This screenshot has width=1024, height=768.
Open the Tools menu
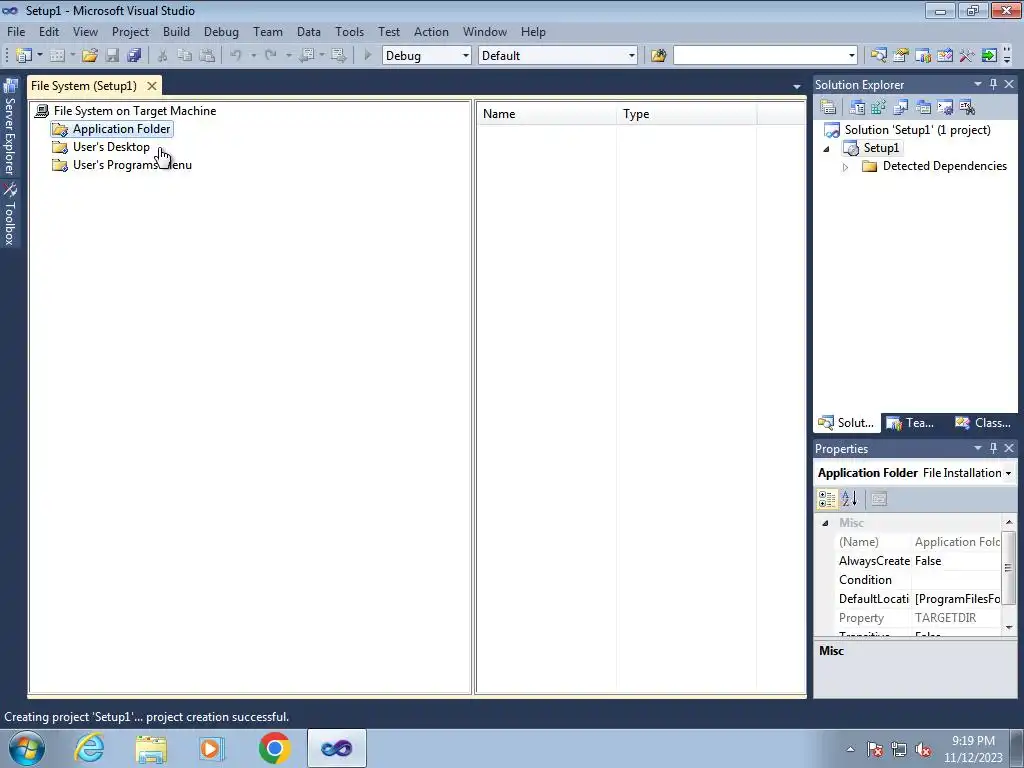pos(349,31)
